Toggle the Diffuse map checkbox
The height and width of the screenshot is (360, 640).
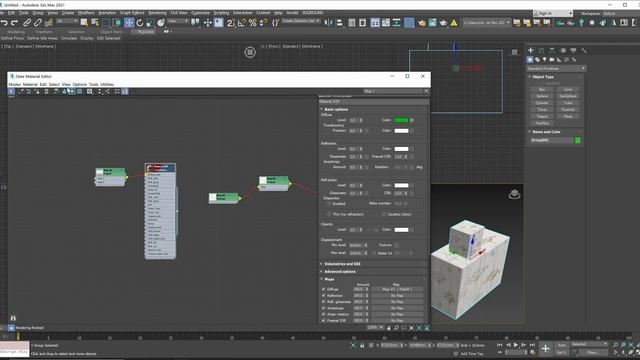[x=324, y=289]
